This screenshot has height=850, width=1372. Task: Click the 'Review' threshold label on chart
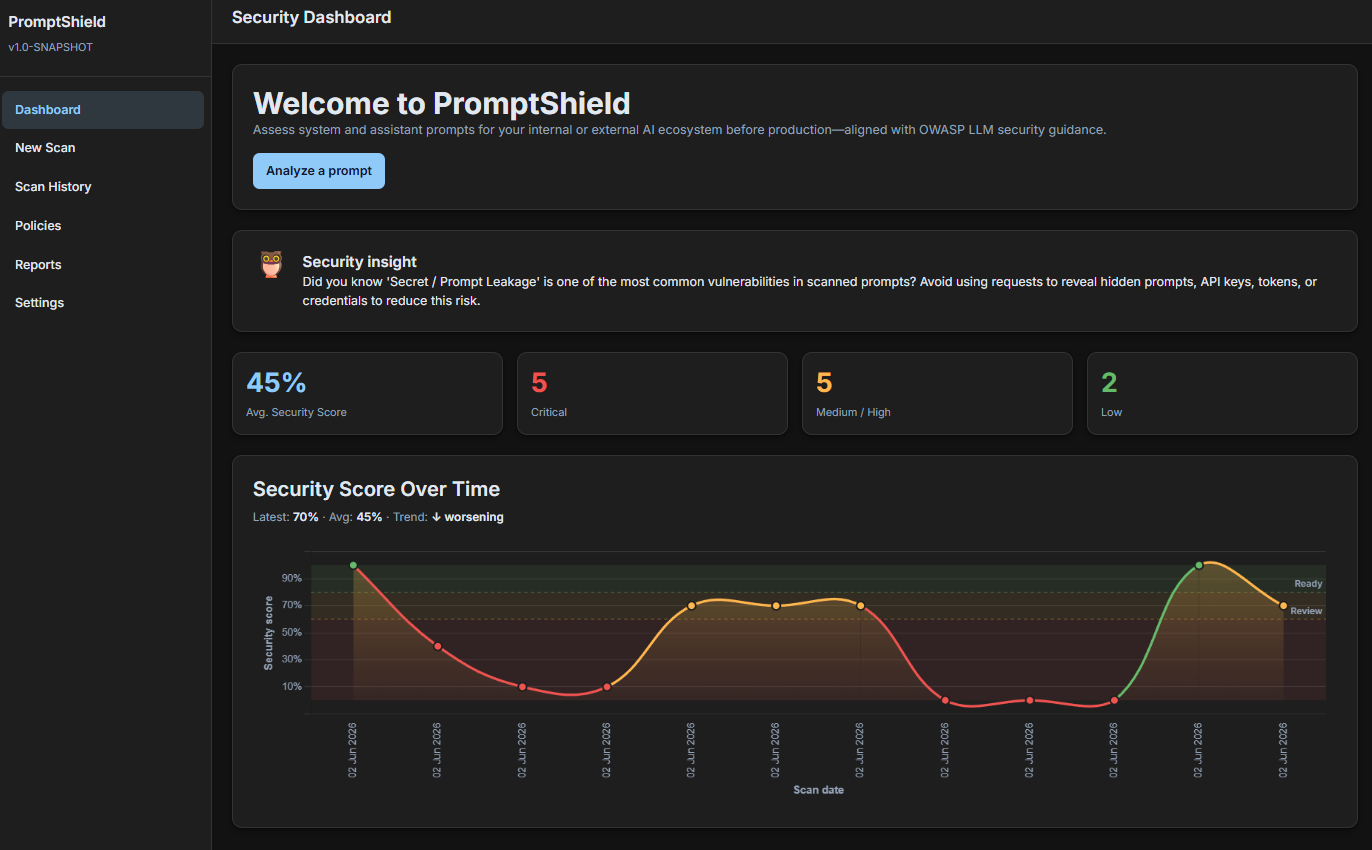[x=1306, y=611]
